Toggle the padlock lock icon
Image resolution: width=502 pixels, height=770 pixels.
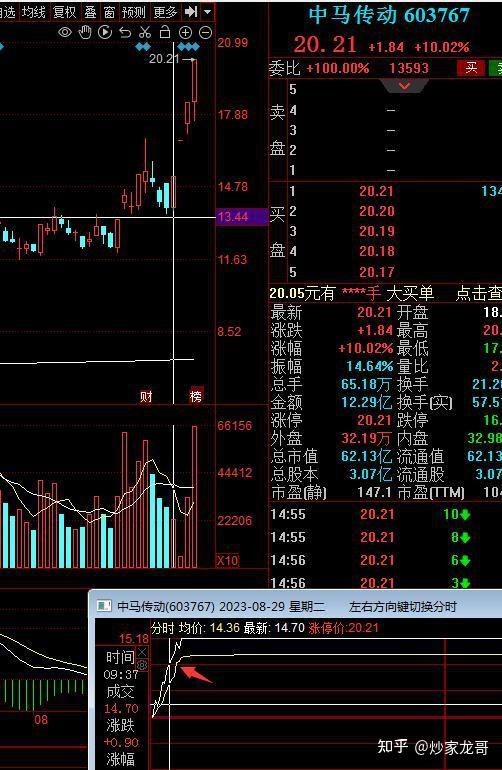coord(165,32)
